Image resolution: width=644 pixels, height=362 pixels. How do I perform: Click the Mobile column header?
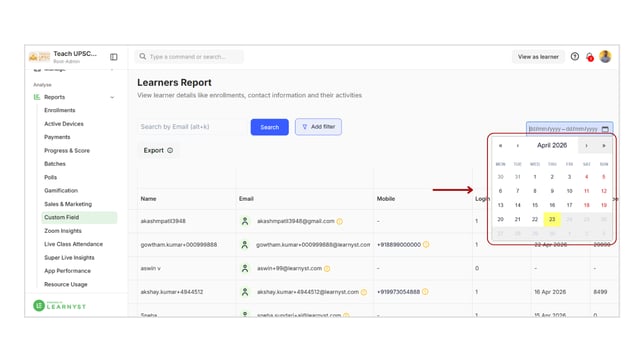click(386, 198)
